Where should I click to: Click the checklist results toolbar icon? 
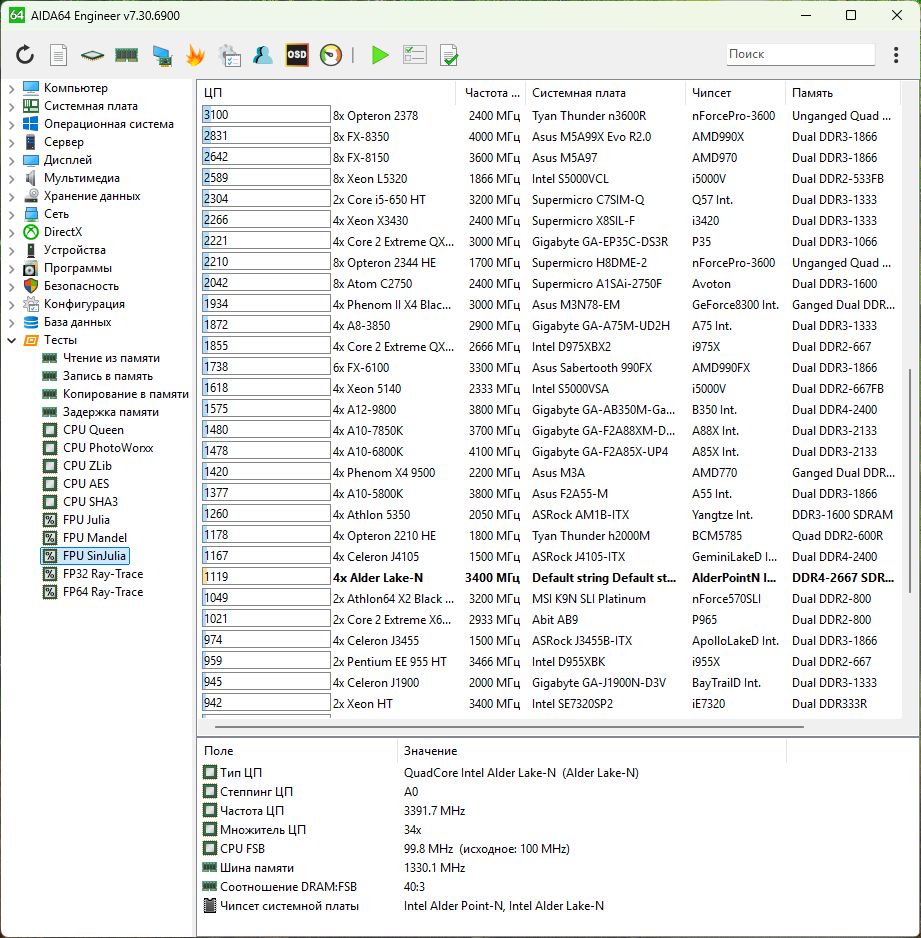coord(414,55)
